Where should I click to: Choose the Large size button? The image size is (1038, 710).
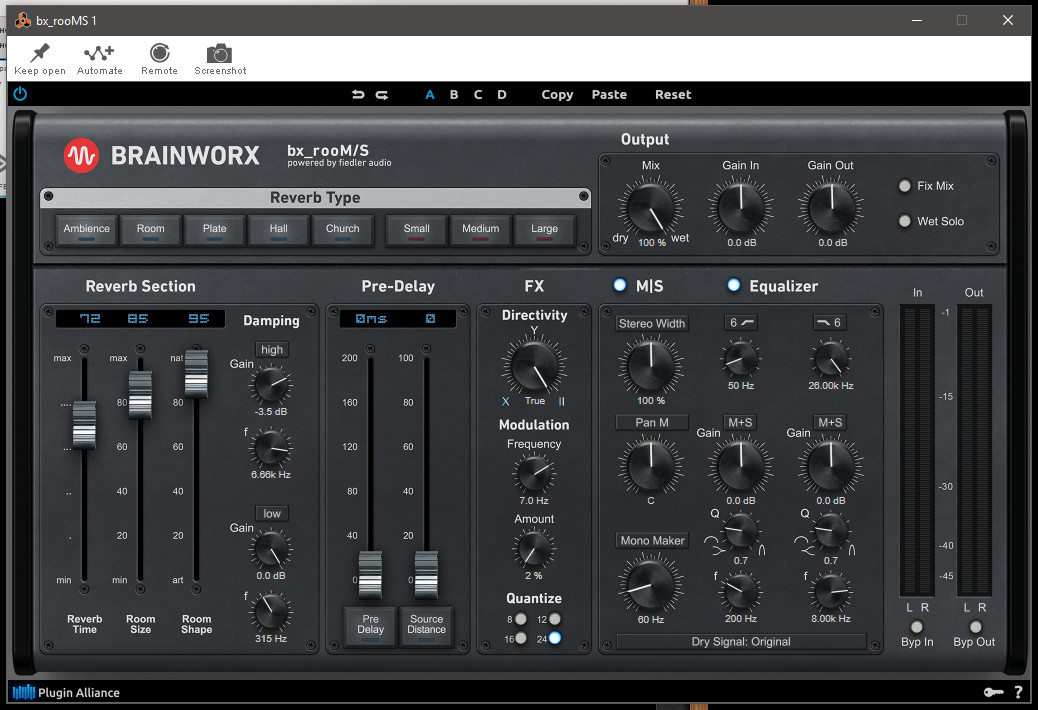coord(544,230)
